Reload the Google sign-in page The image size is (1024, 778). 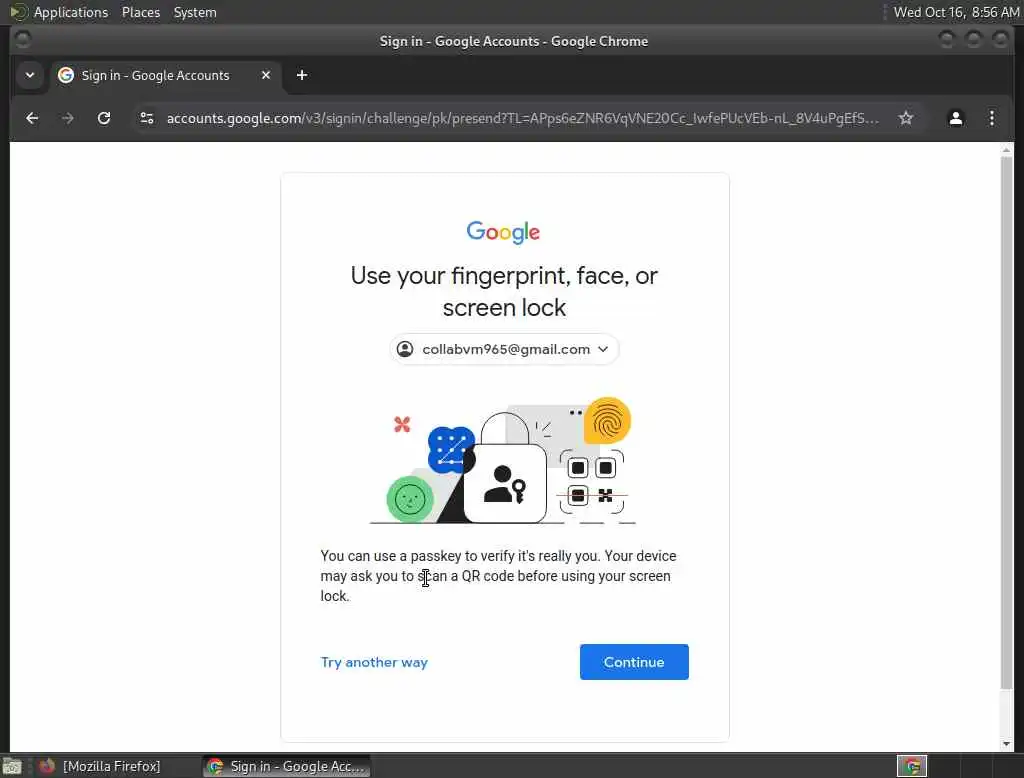pos(104,118)
